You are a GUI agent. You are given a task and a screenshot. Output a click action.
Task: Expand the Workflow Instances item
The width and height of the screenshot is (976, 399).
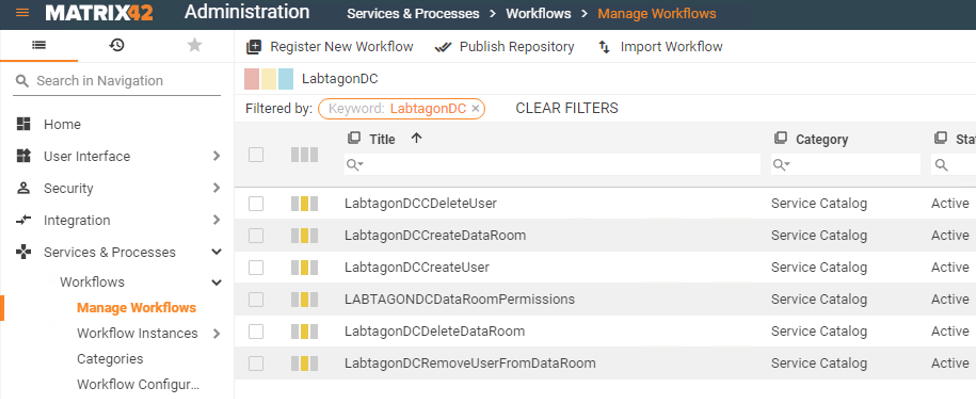point(216,334)
